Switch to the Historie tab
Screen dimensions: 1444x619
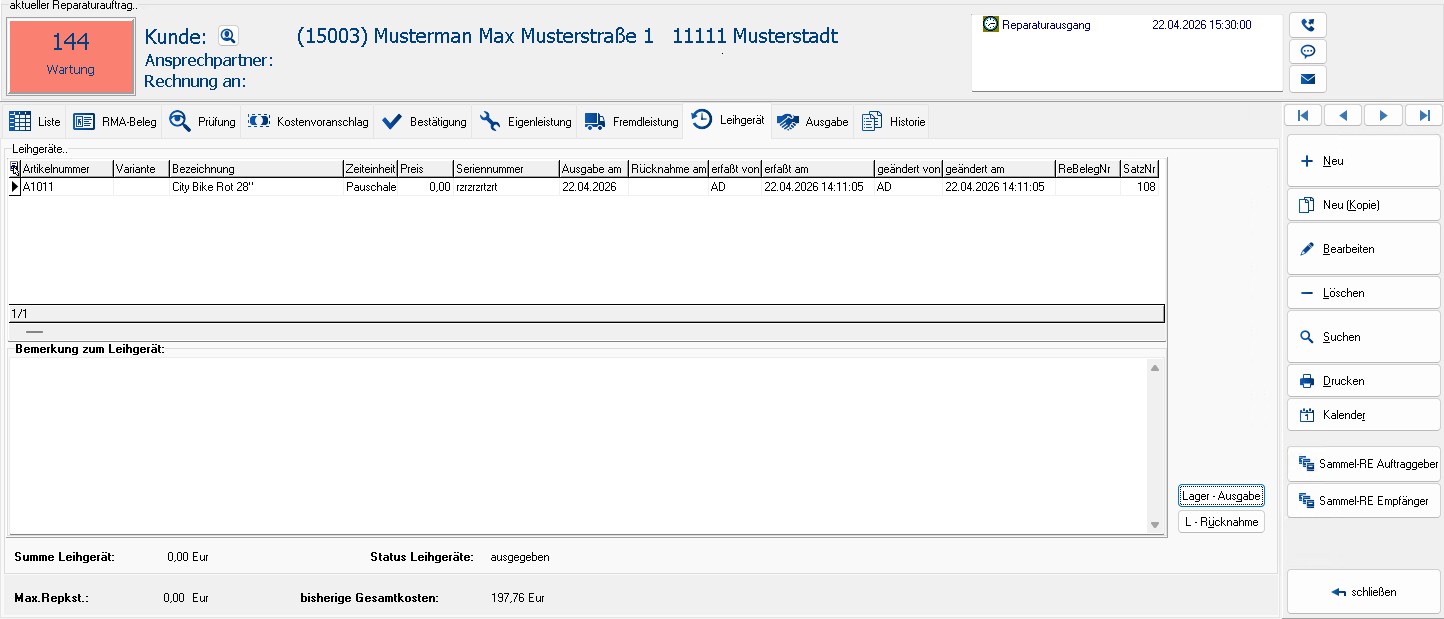894,122
